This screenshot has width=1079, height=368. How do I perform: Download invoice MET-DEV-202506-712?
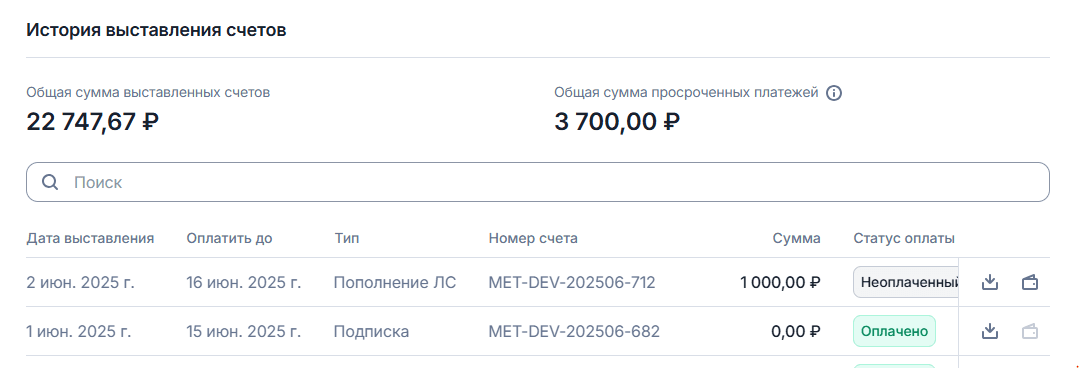[x=990, y=282]
